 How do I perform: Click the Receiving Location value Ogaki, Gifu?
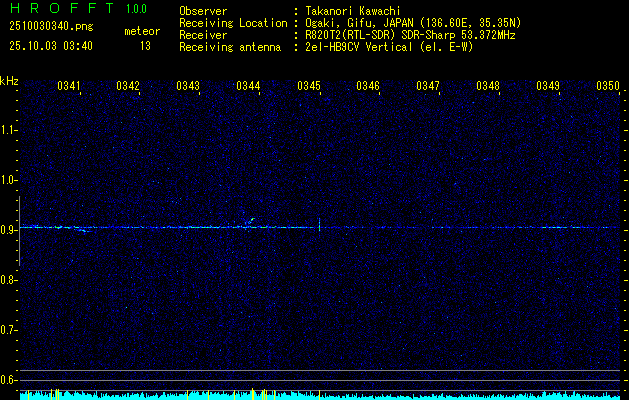413,23
